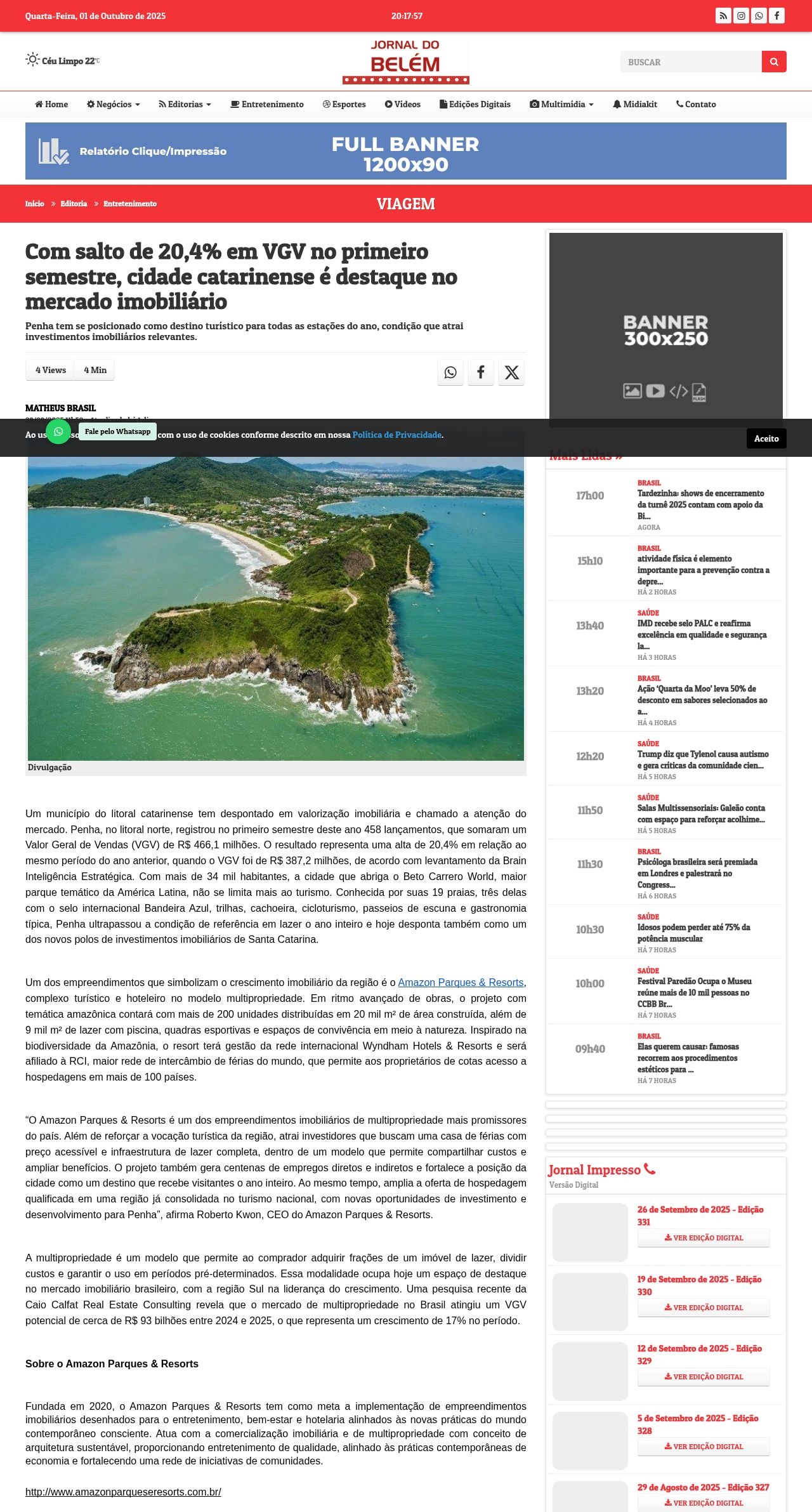Expand the Editorias dropdown menu
The image size is (812, 1512).
(185, 105)
